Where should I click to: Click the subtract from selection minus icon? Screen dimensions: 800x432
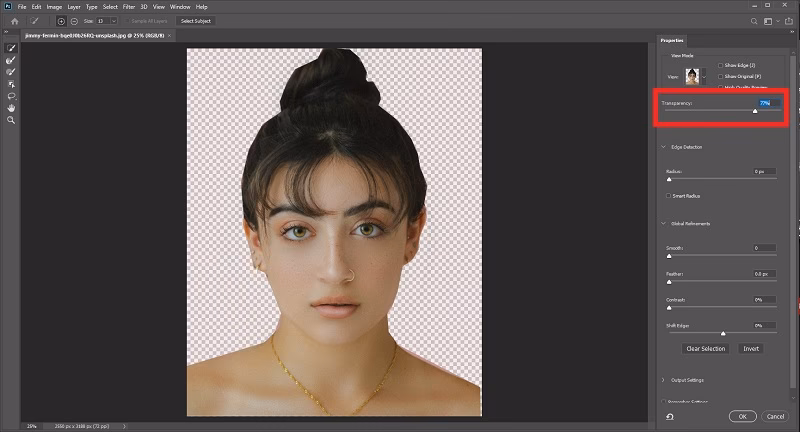(x=75, y=20)
